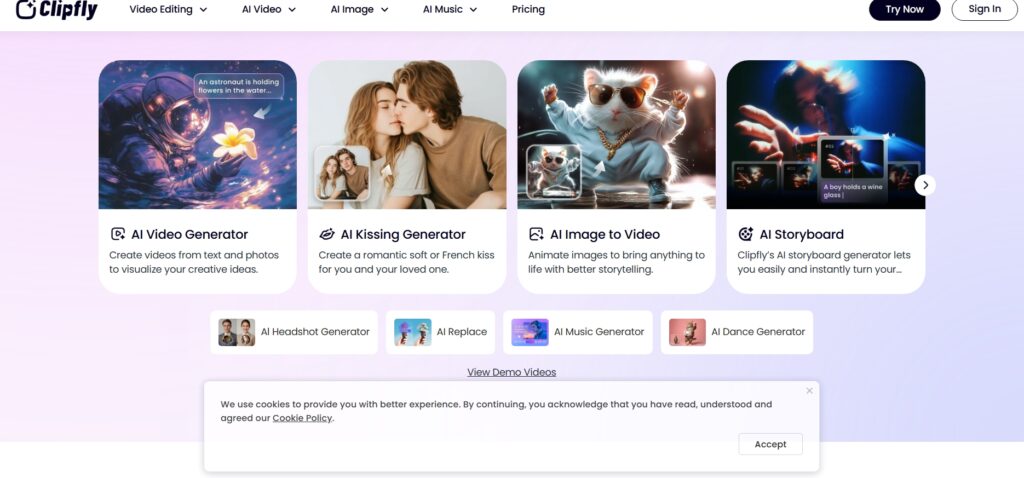Expand the AI Video dropdown menu
Viewport: 1024px width, 478px height.
269,9
